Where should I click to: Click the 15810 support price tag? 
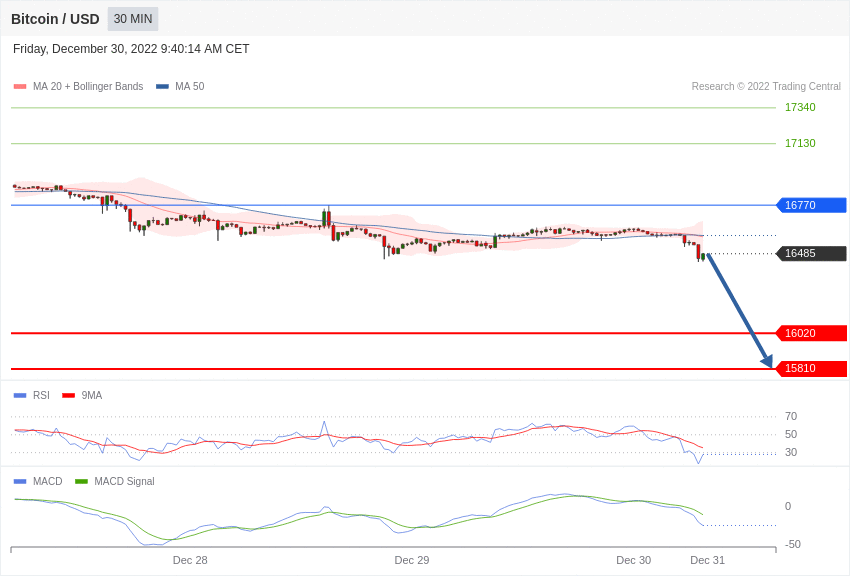(812, 368)
